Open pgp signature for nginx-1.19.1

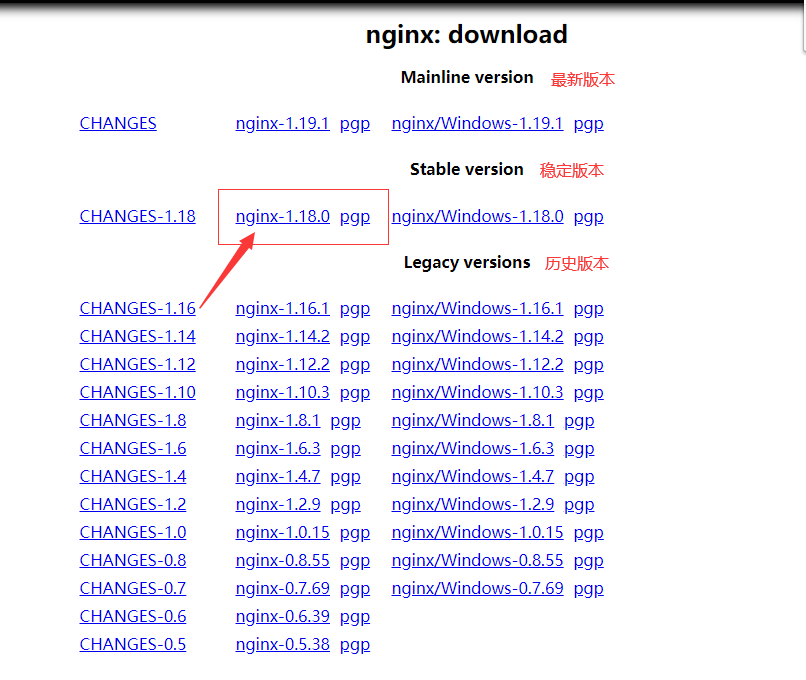(355, 124)
